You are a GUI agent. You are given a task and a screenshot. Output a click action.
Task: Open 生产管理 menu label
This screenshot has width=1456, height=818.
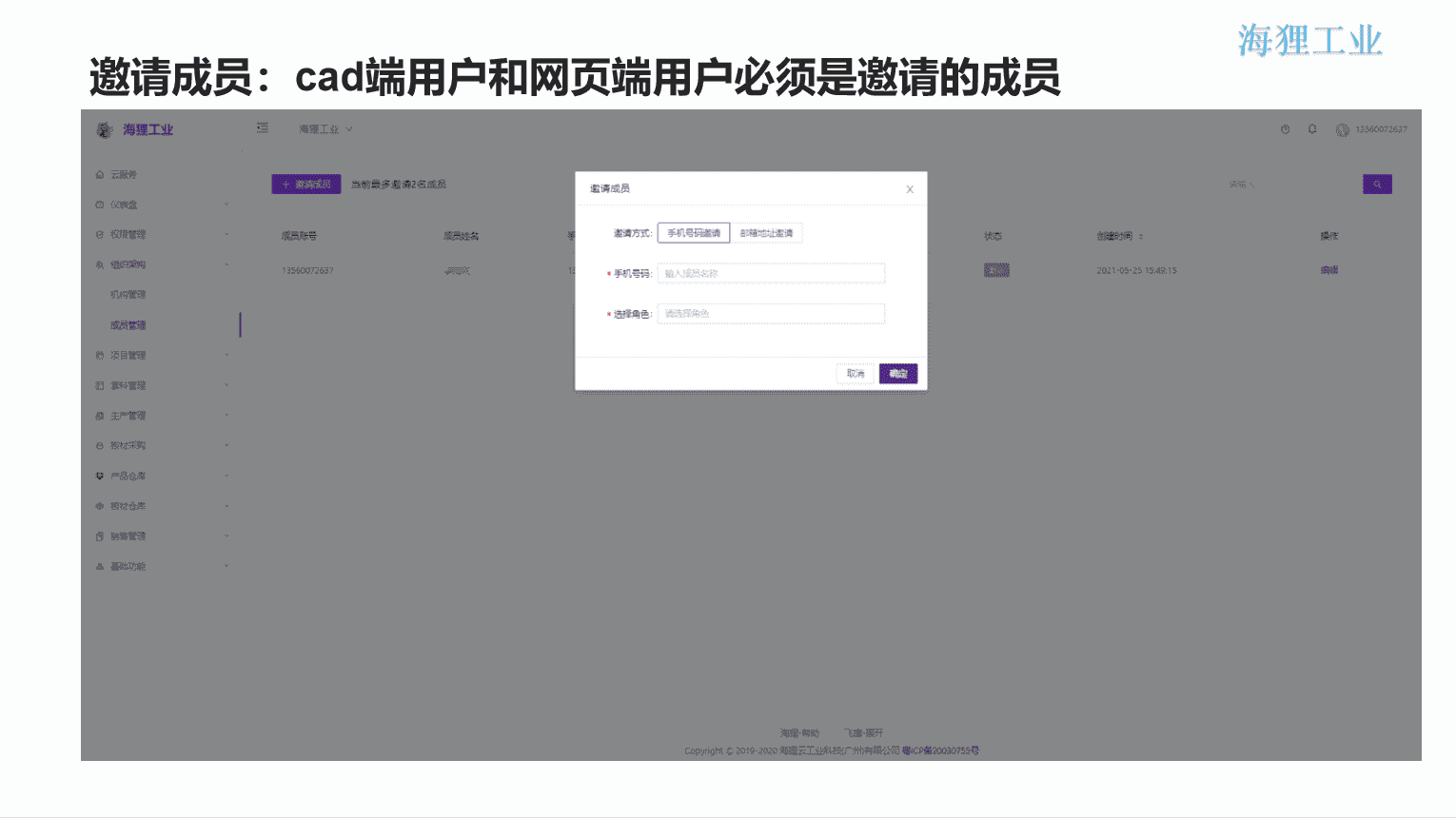point(128,417)
